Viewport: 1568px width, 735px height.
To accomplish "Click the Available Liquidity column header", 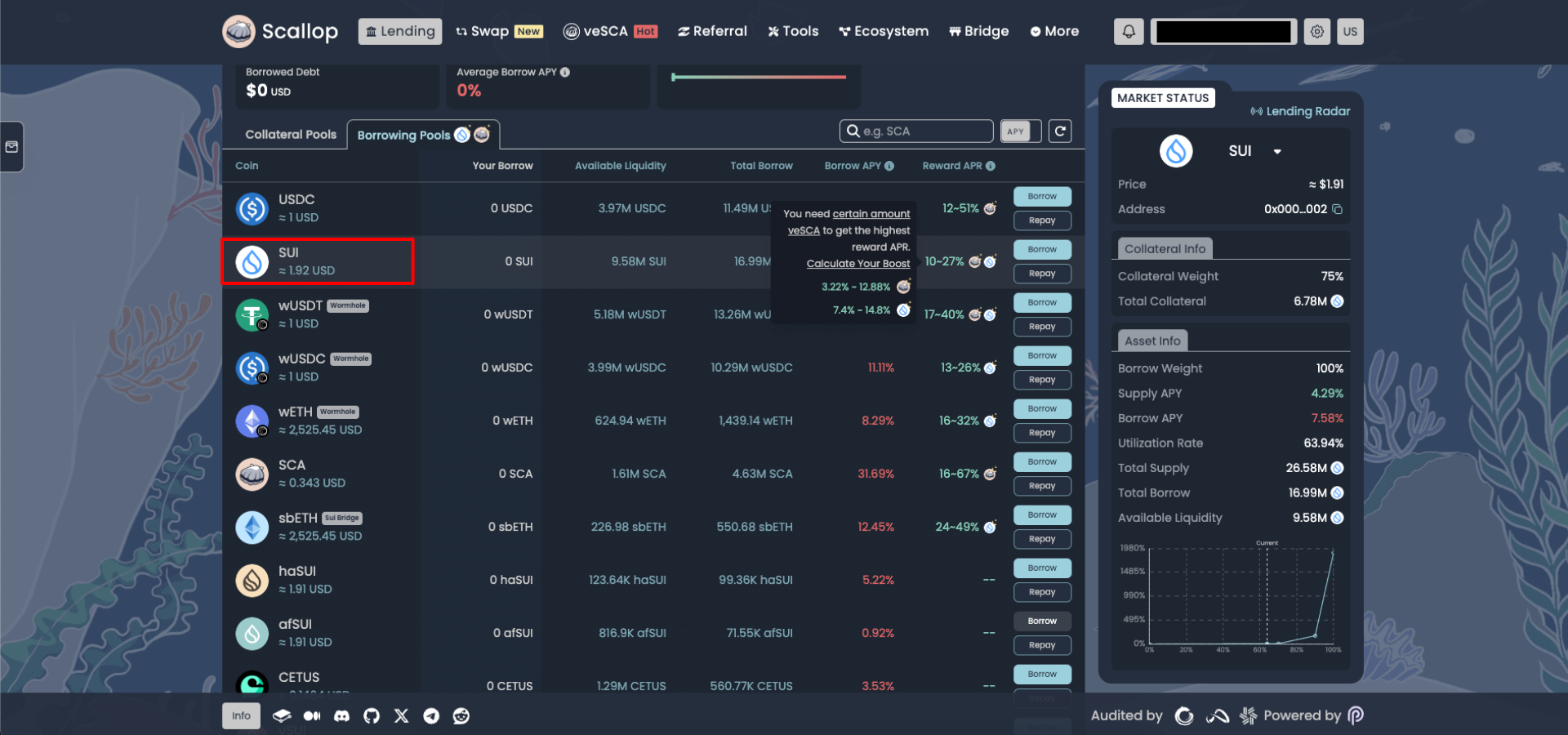I will [x=621, y=166].
